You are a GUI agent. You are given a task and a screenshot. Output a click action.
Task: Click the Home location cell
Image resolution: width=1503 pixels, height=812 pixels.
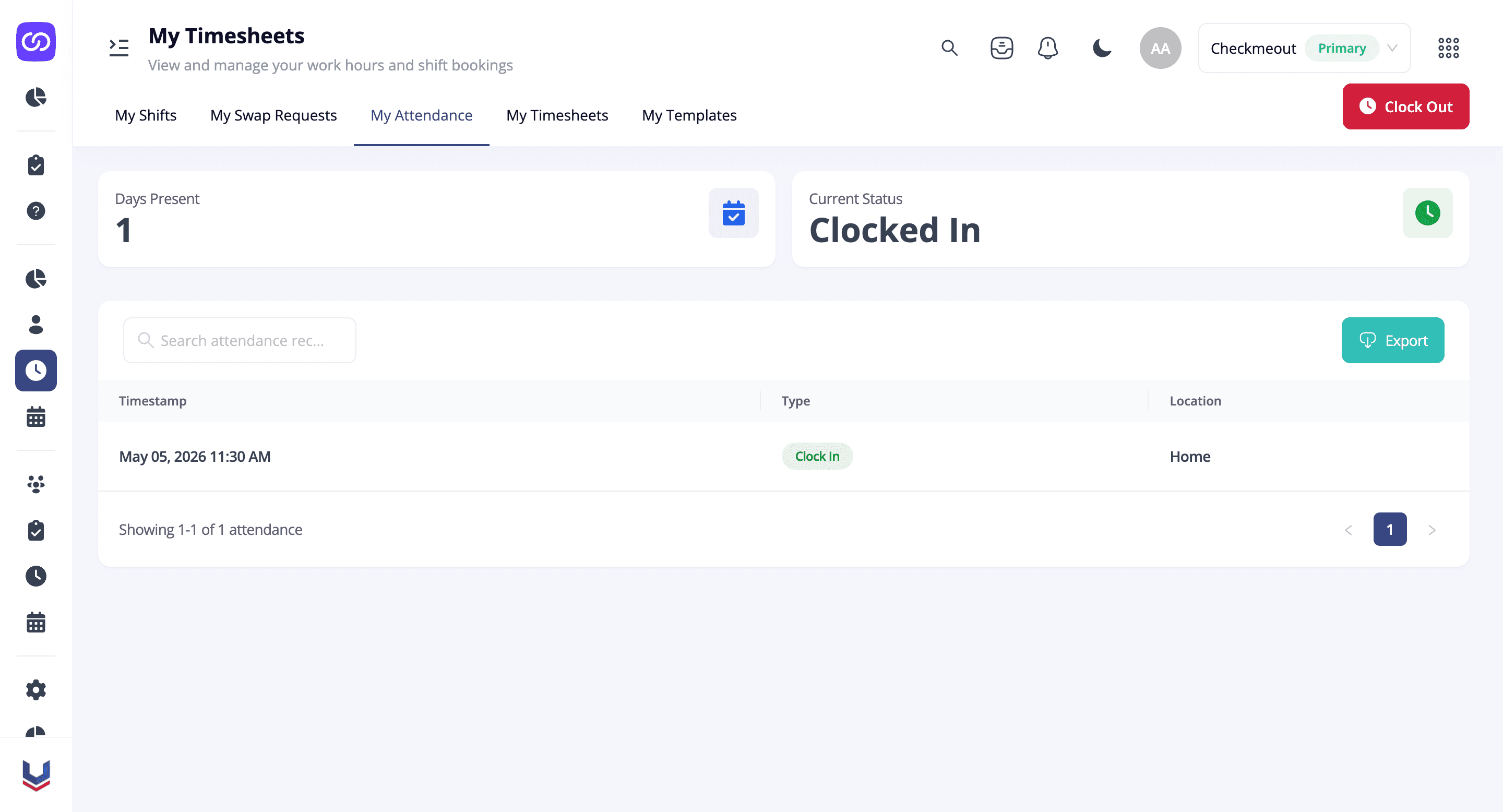(x=1190, y=456)
